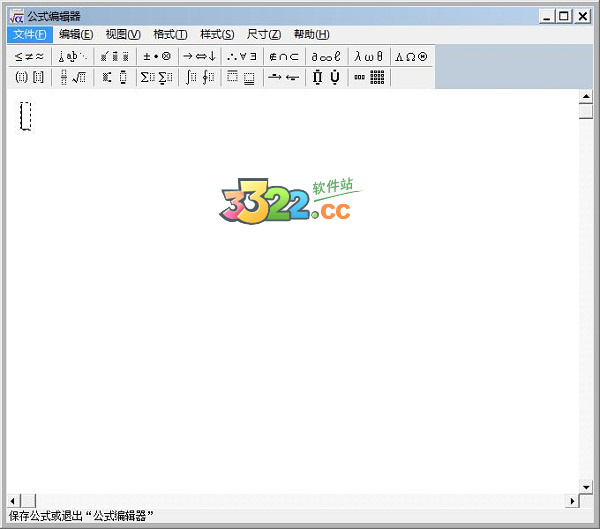Maximize the Equation Editor window
Viewport: 600px width, 529px height.
click(x=564, y=16)
